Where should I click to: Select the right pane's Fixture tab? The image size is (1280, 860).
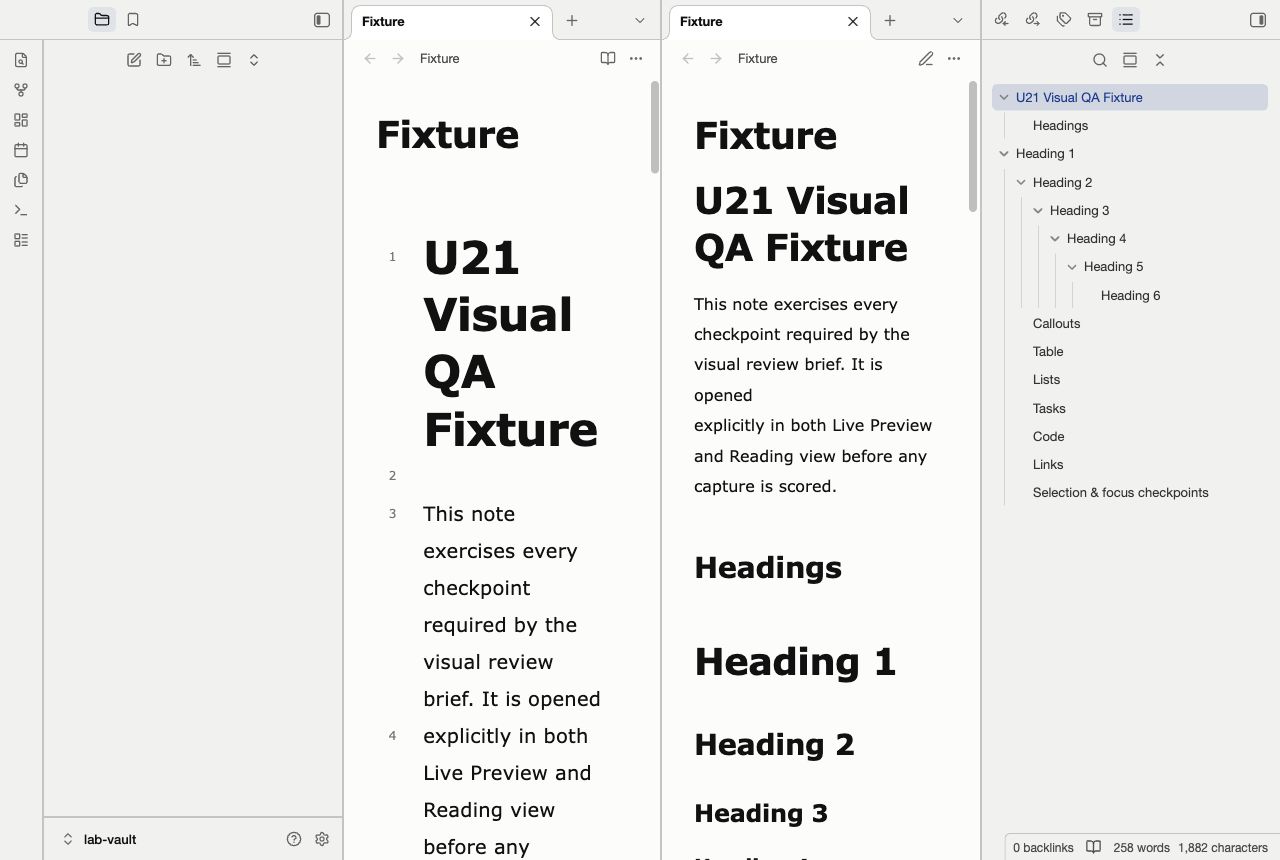point(769,21)
